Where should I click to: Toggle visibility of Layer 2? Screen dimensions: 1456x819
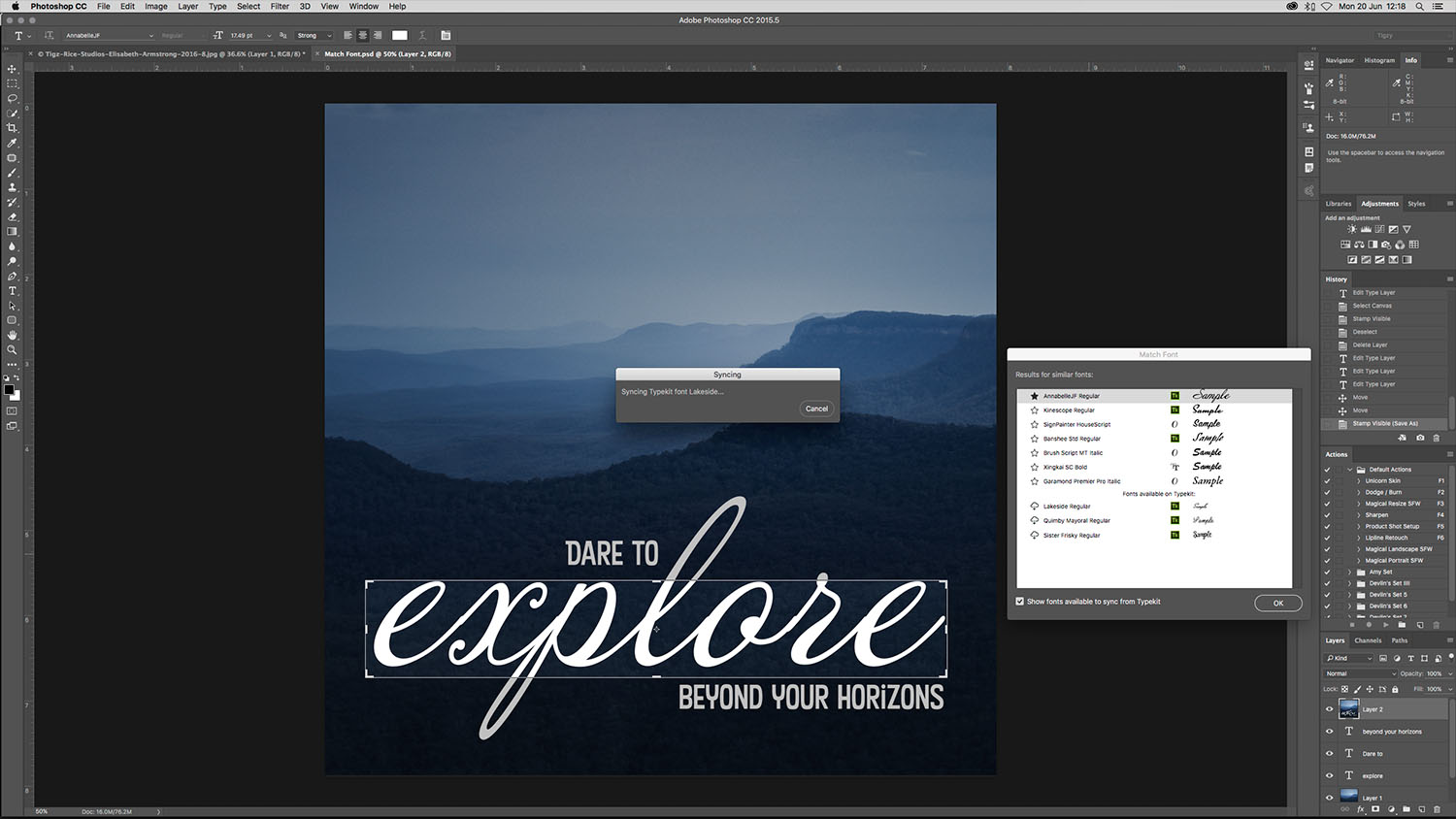coord(1330,709)
